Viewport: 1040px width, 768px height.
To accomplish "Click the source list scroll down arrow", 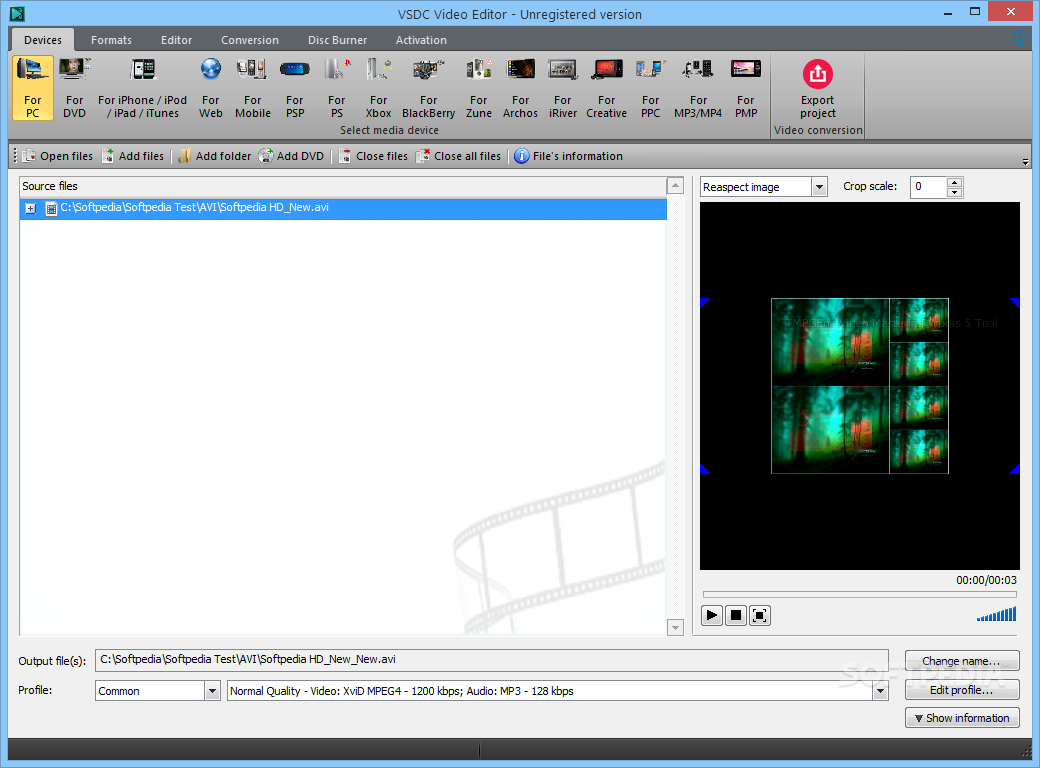I will point(675,627).
